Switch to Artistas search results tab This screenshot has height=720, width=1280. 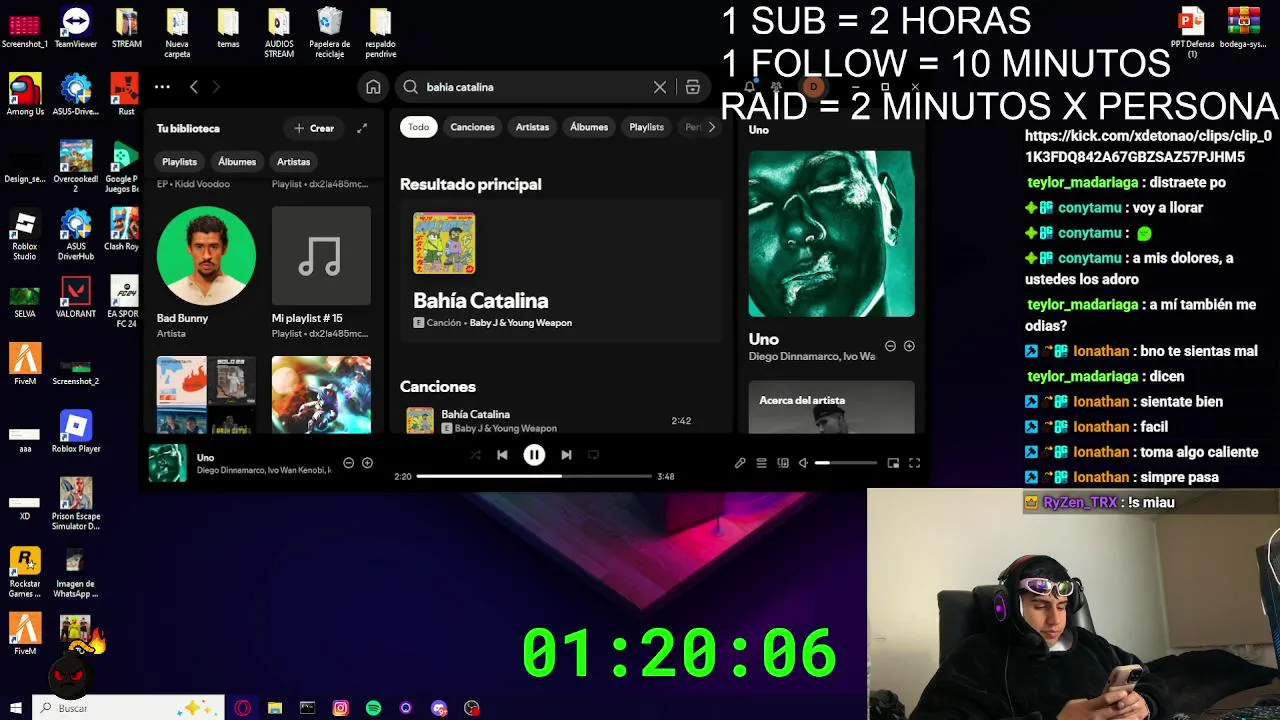coord(532,127)
